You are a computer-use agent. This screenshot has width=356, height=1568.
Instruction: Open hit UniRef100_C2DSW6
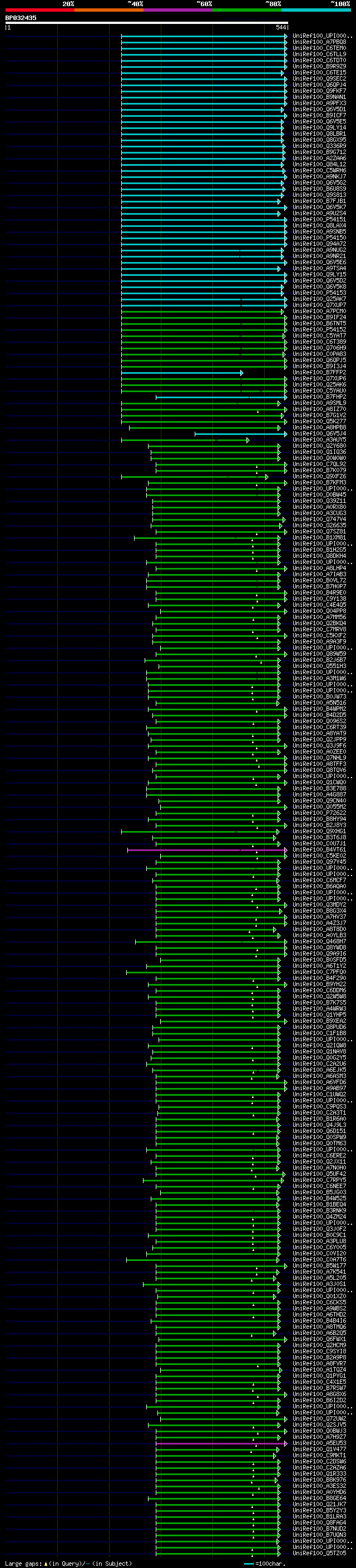click(x=319, y=1461)
